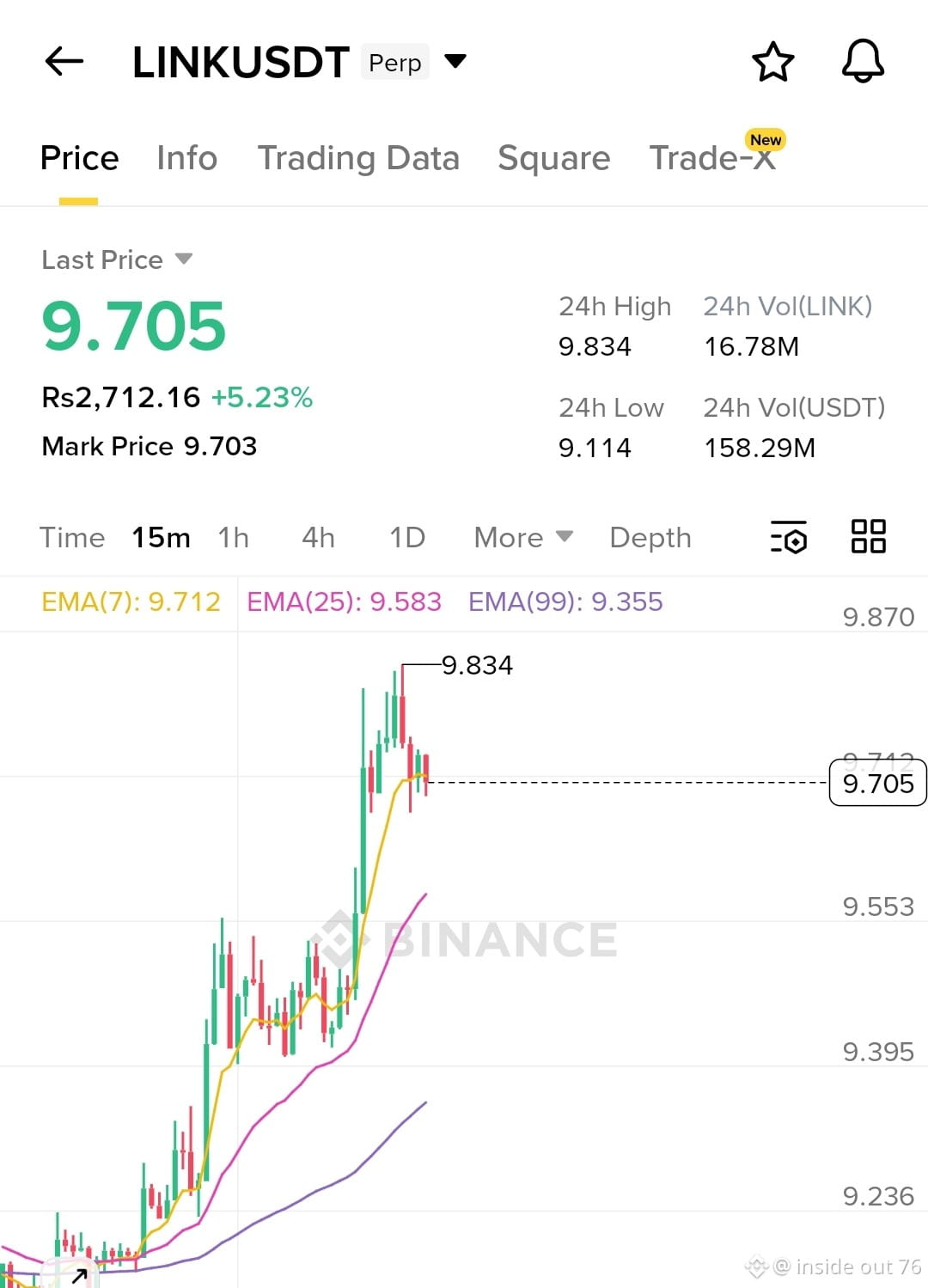The image size is (928, 1288).
Task: Tap the 9.553 price axis label
Action: coord(878,906)
